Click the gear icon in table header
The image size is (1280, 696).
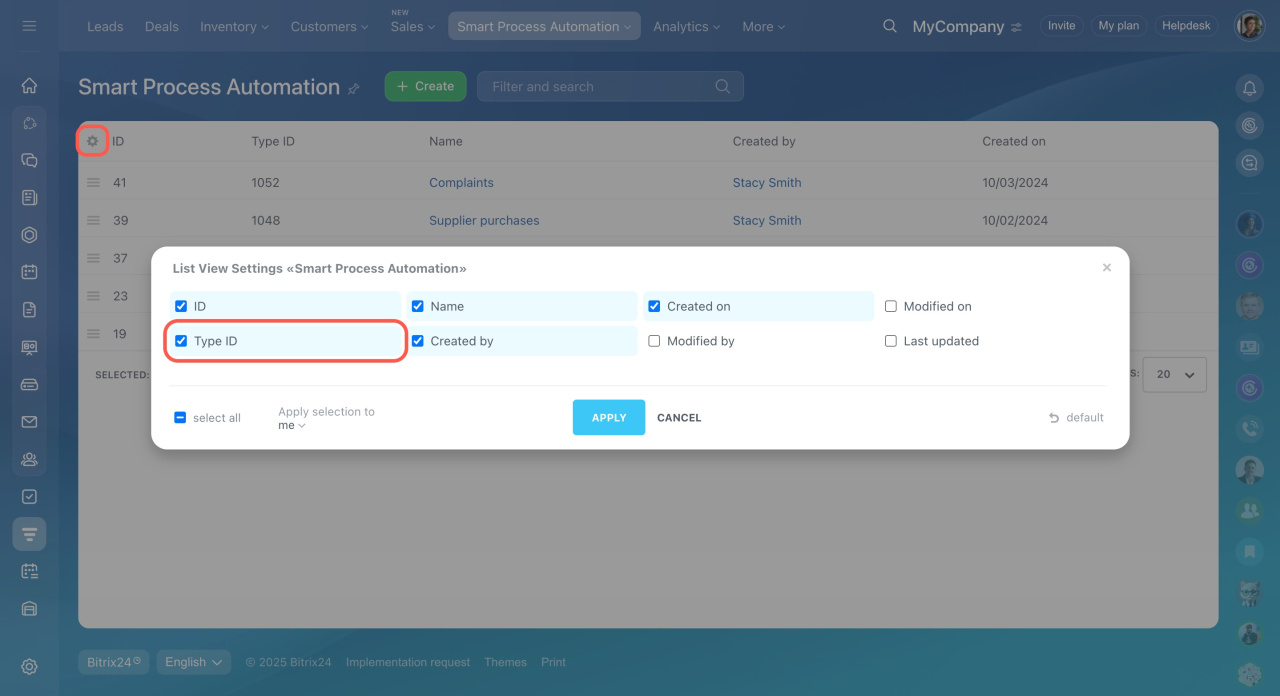[93, 141]
